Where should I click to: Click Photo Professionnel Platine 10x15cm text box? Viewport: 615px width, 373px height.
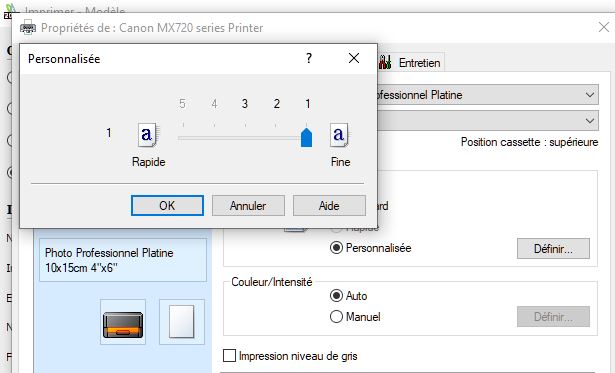click(x=123, y=260)
